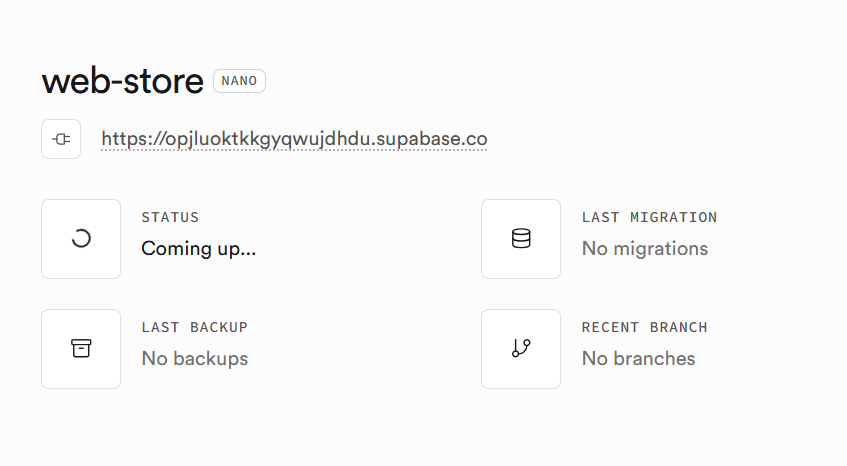Click the "No branches" text
This screenshot has width=847, height=466.
638,359
